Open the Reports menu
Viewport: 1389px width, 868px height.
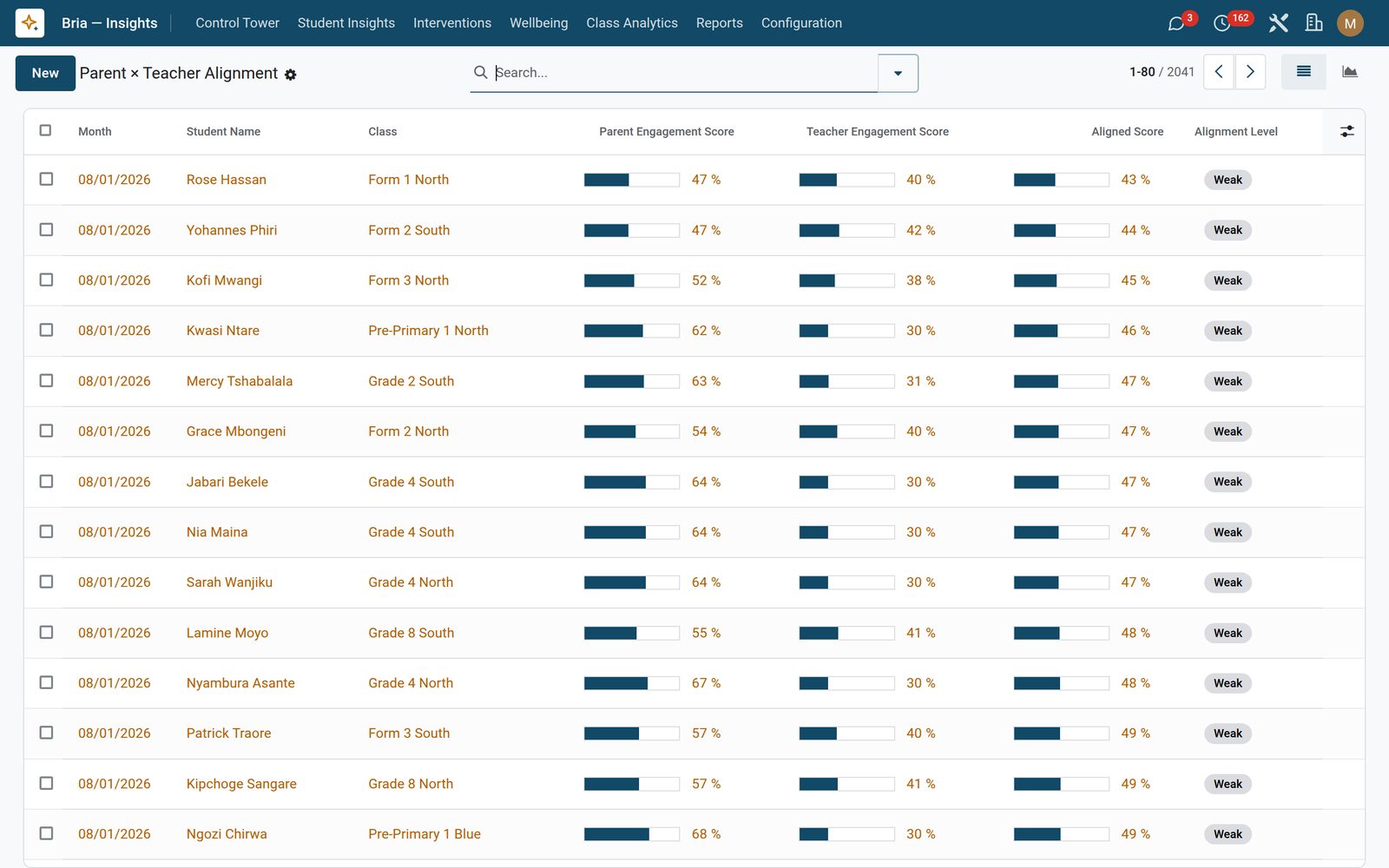tap(720, 23)
